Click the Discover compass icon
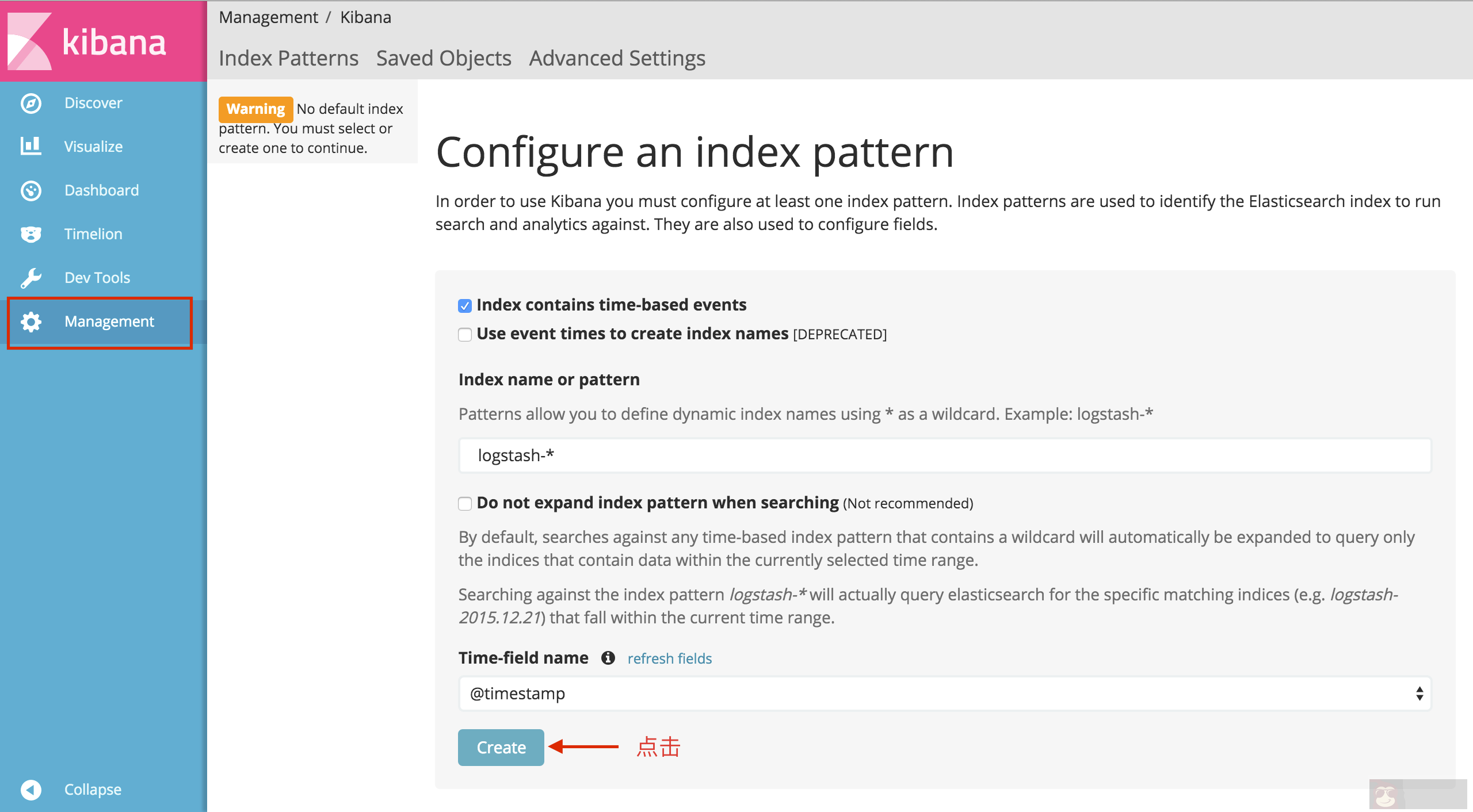Image resolution: width=1473 pixels, height=812 pixels. coord(31,104)
